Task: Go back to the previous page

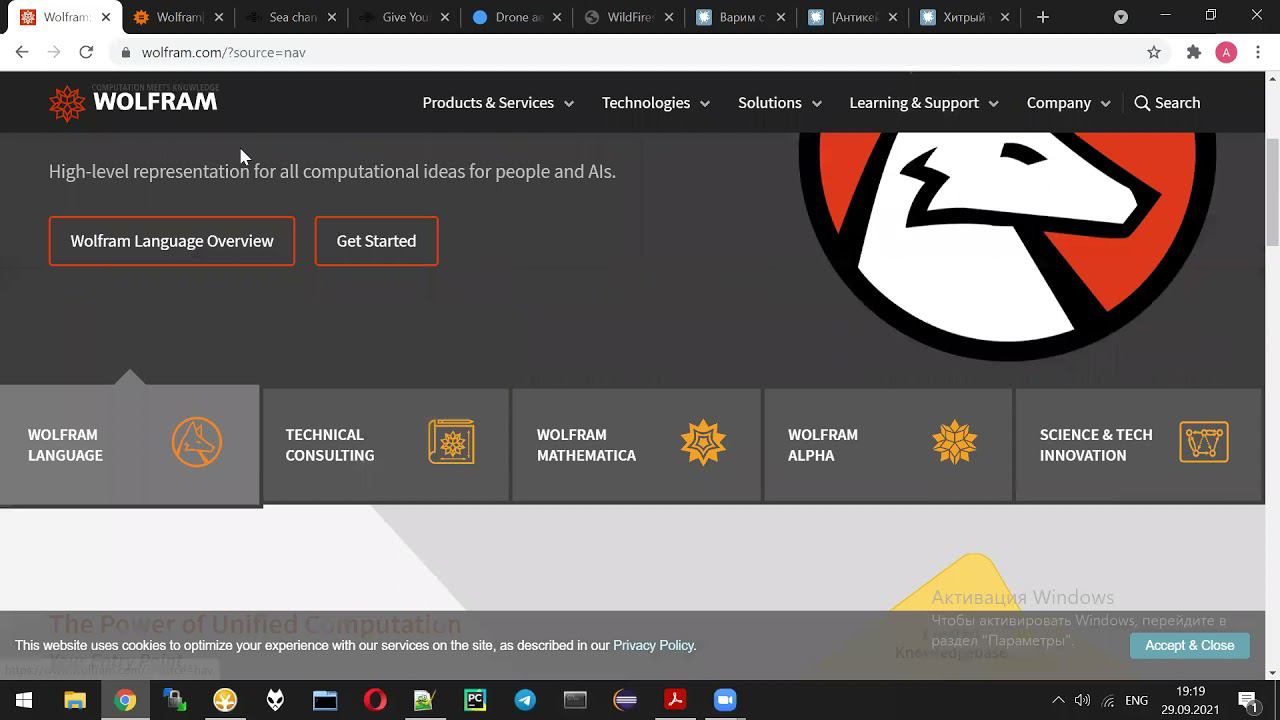Action: pos(22,52)
